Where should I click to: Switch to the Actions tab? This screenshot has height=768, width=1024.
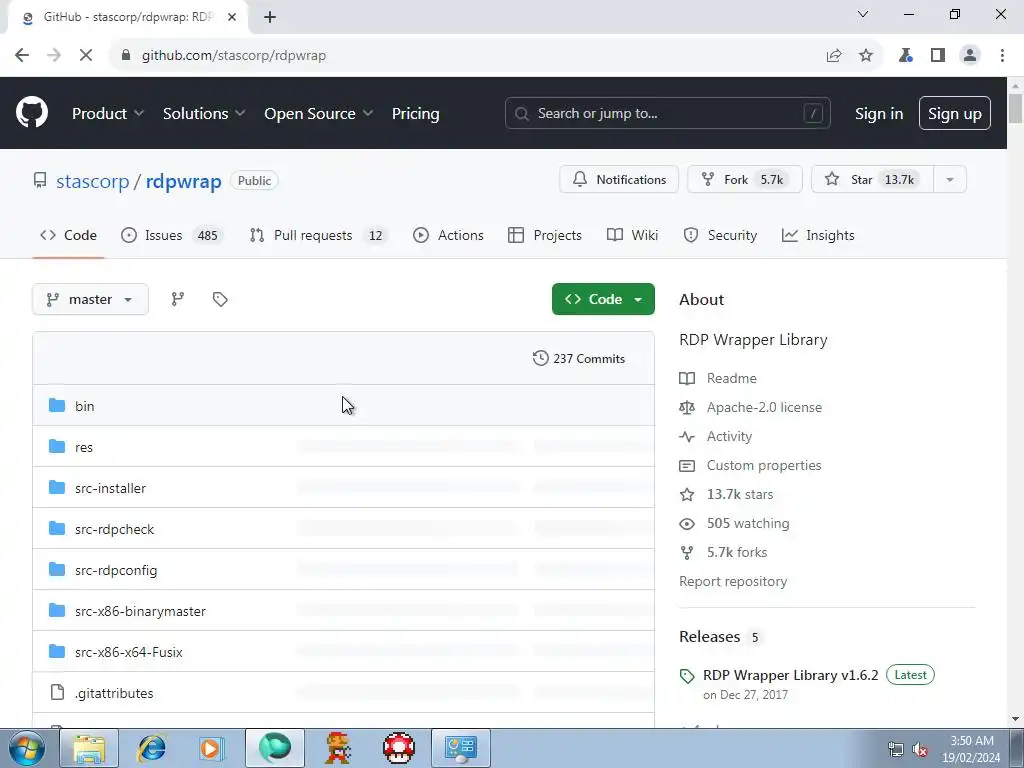[448, 235]
